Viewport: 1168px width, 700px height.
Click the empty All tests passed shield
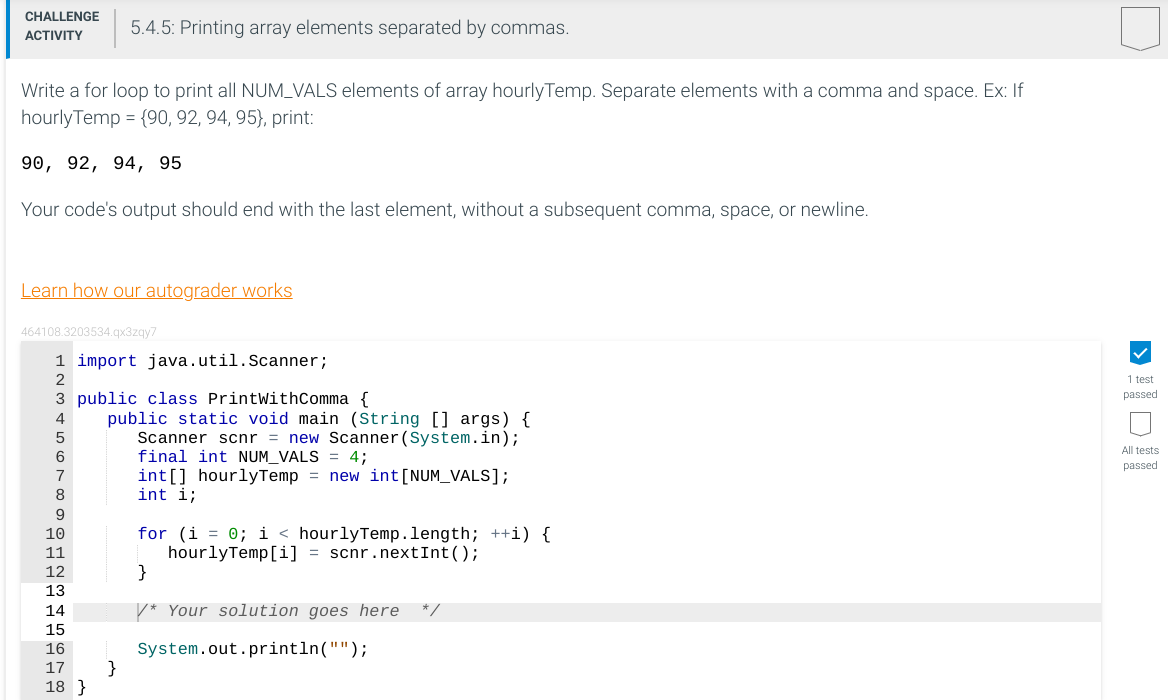(1140, 422)
